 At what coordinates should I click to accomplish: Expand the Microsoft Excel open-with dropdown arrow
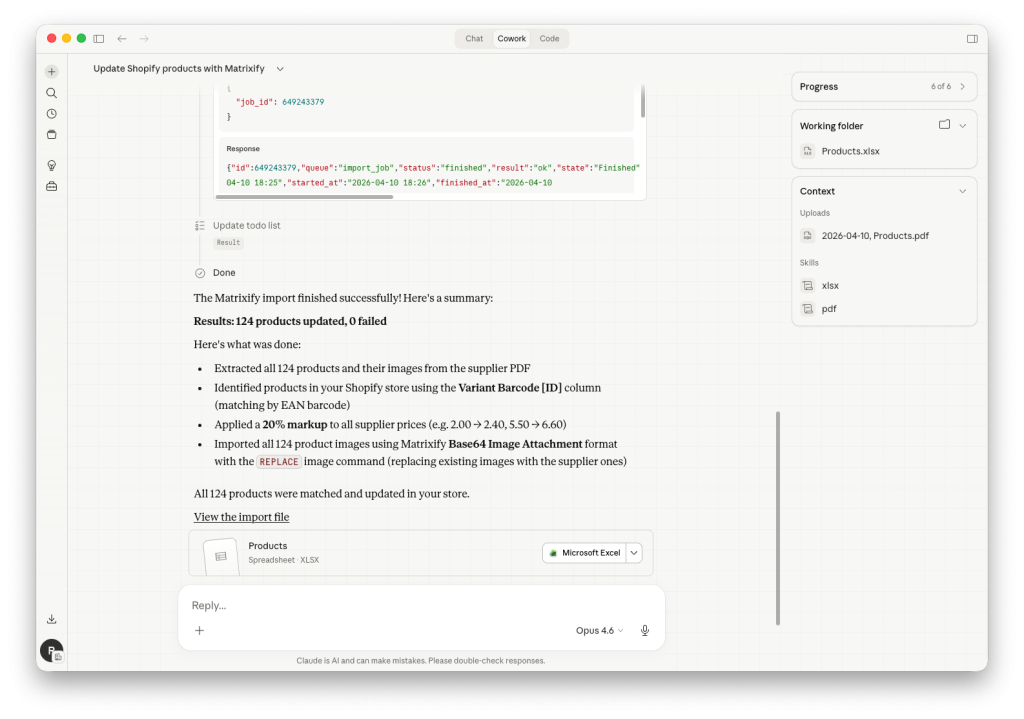tap(635, 553)
